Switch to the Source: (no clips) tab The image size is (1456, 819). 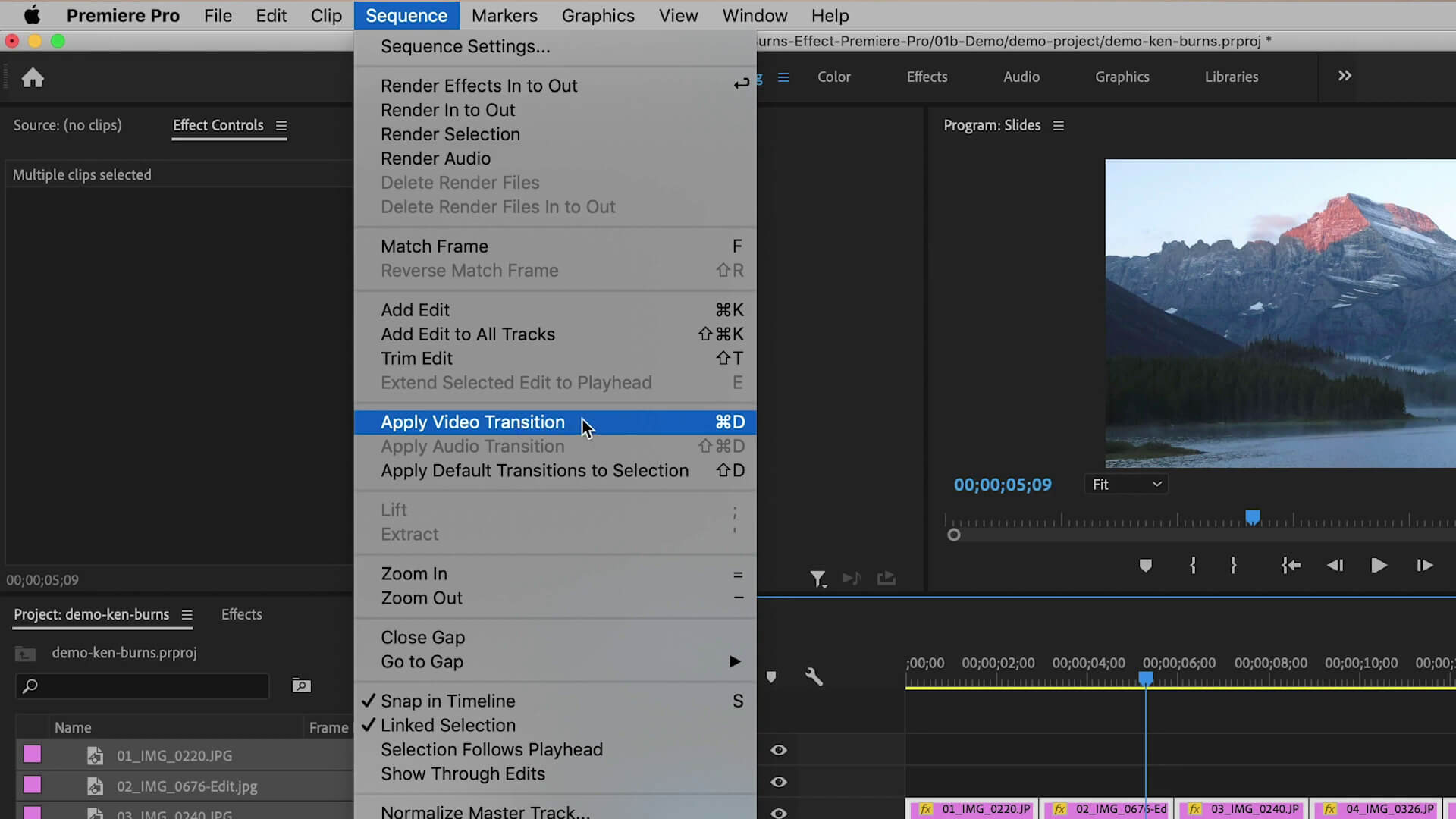(x=67, y=126)
